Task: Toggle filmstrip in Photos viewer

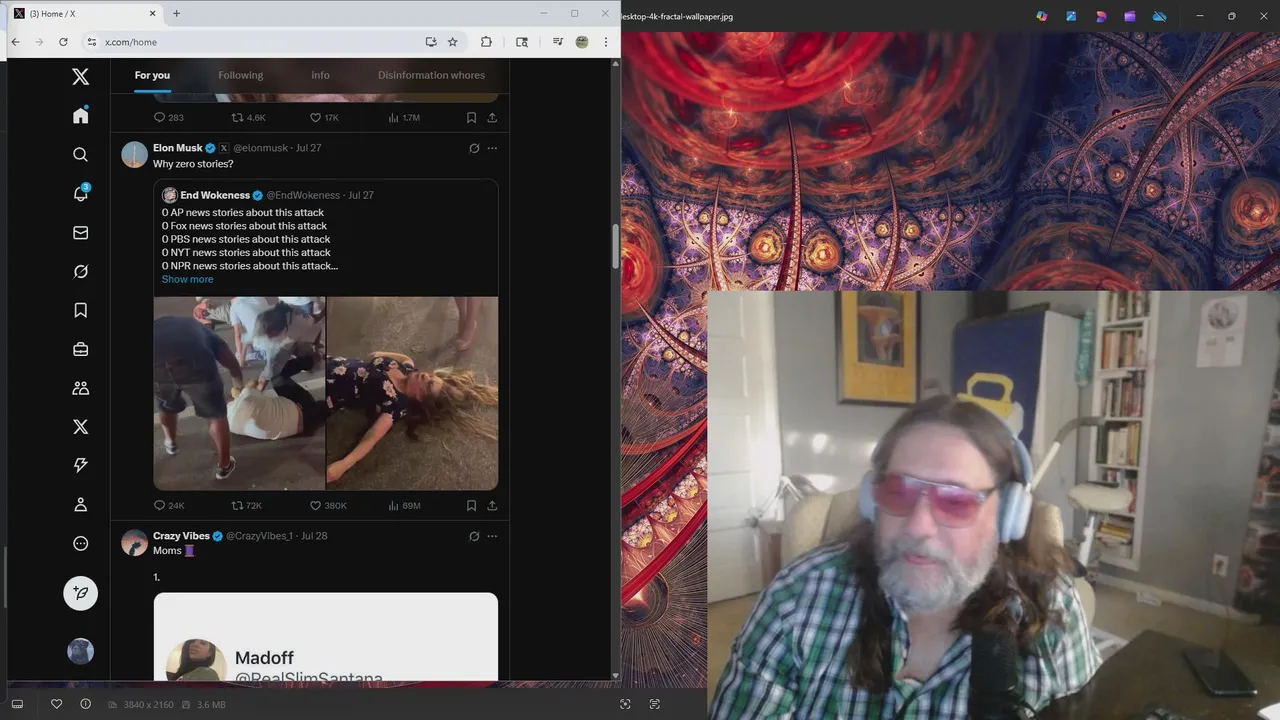Action: point(17,704)
